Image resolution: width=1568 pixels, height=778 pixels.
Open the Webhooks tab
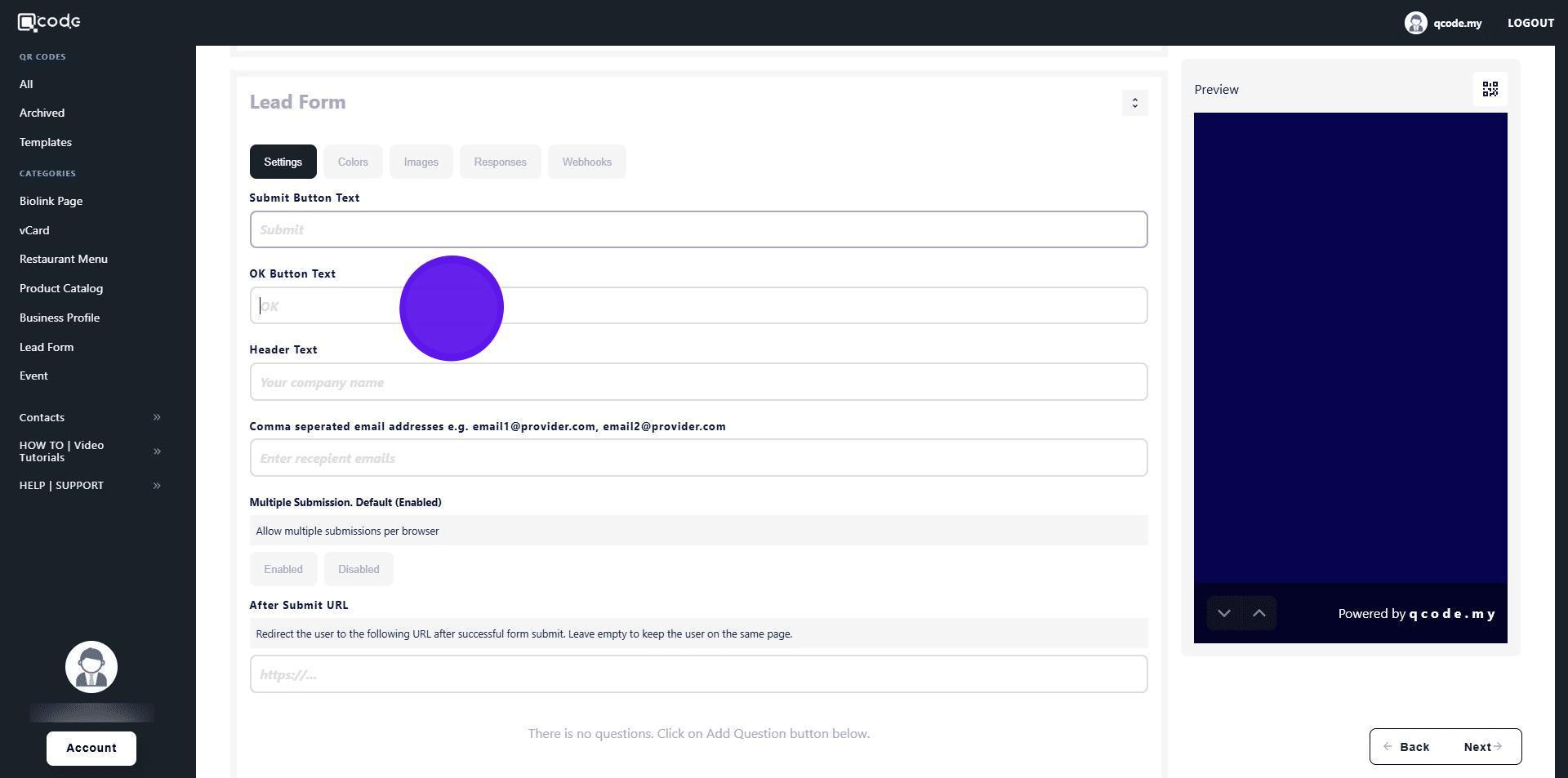pyautogui.click(x=586, y=162)
